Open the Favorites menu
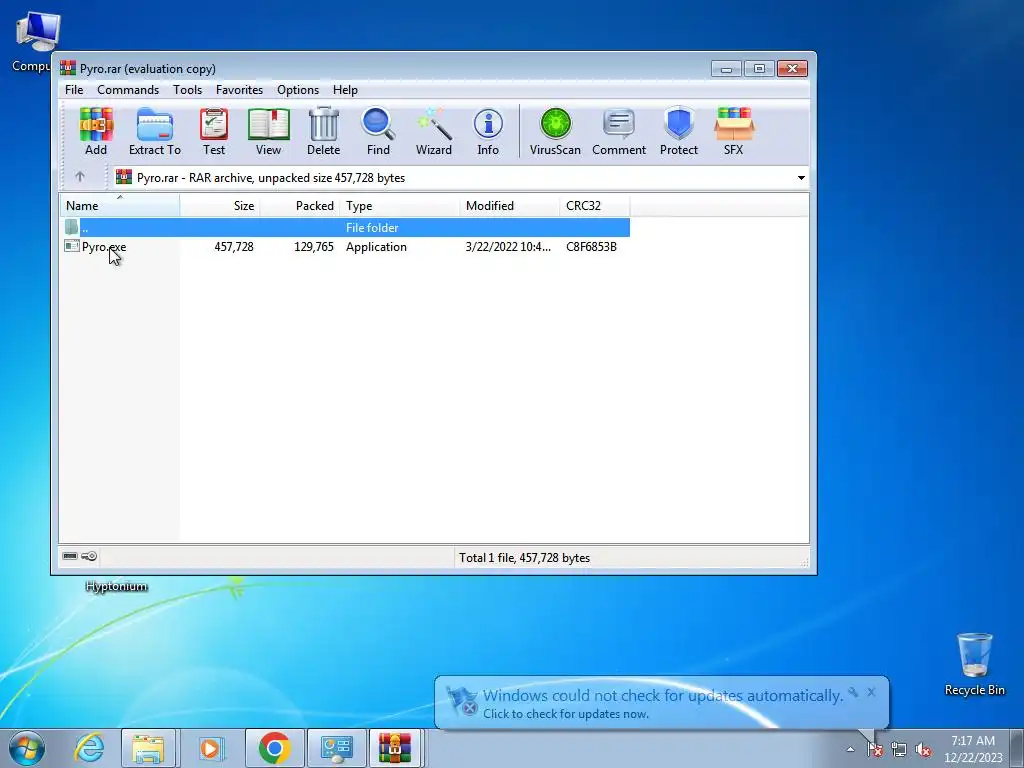 point(239,89)
